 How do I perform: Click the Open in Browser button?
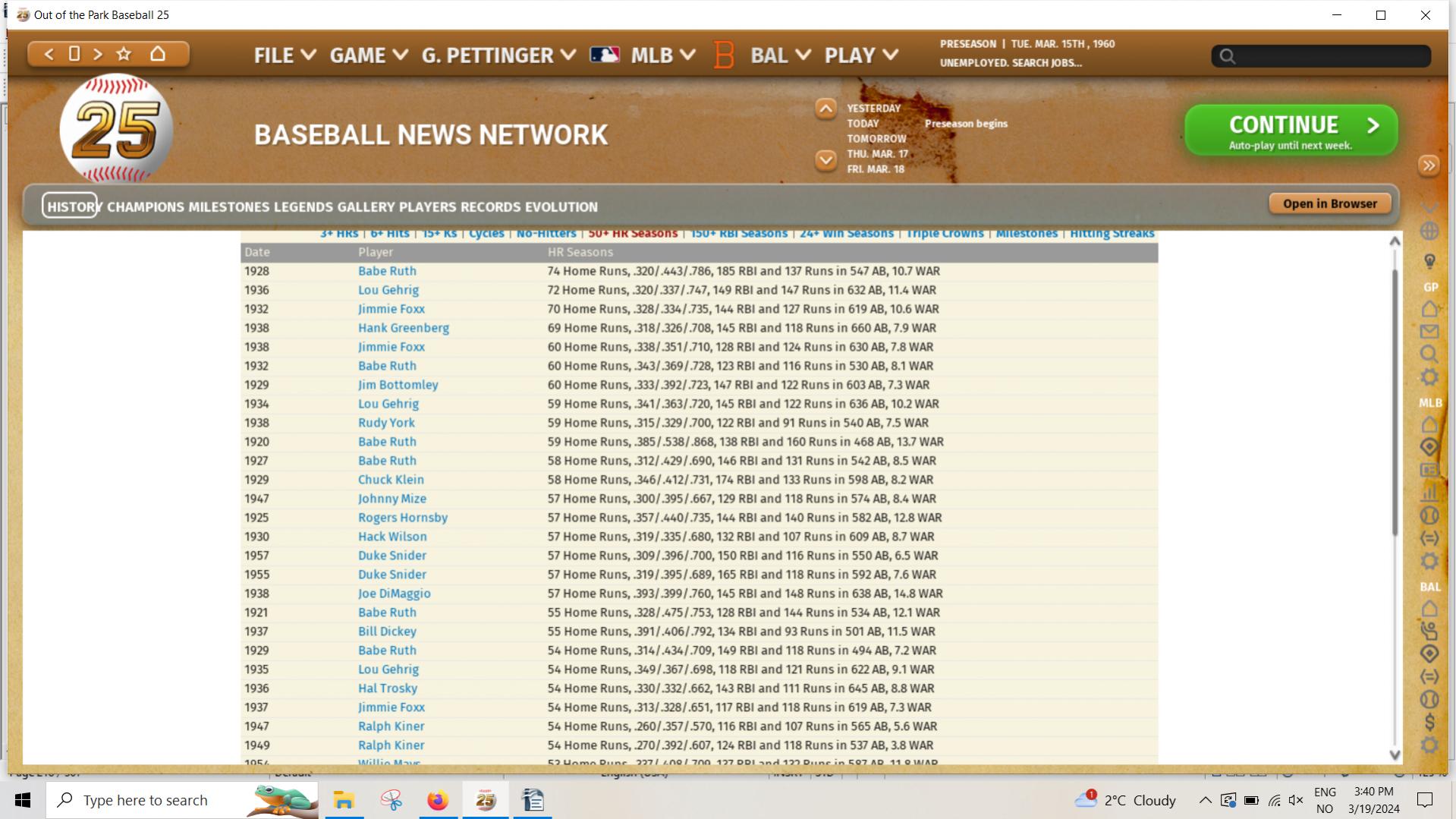point(1329,203)
